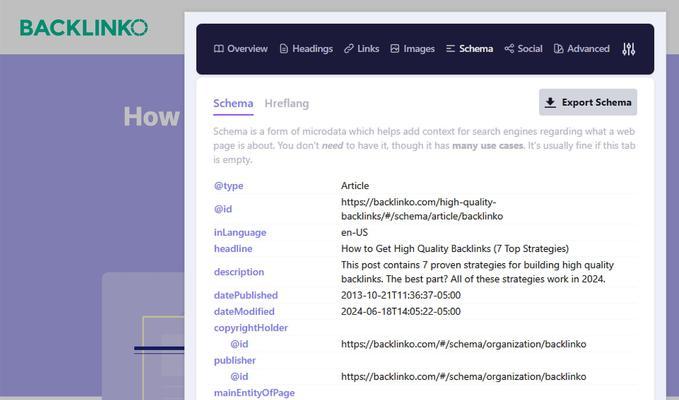The image size is (679, 400).
Task: Click the en-US language value
Action: point(354,232)
